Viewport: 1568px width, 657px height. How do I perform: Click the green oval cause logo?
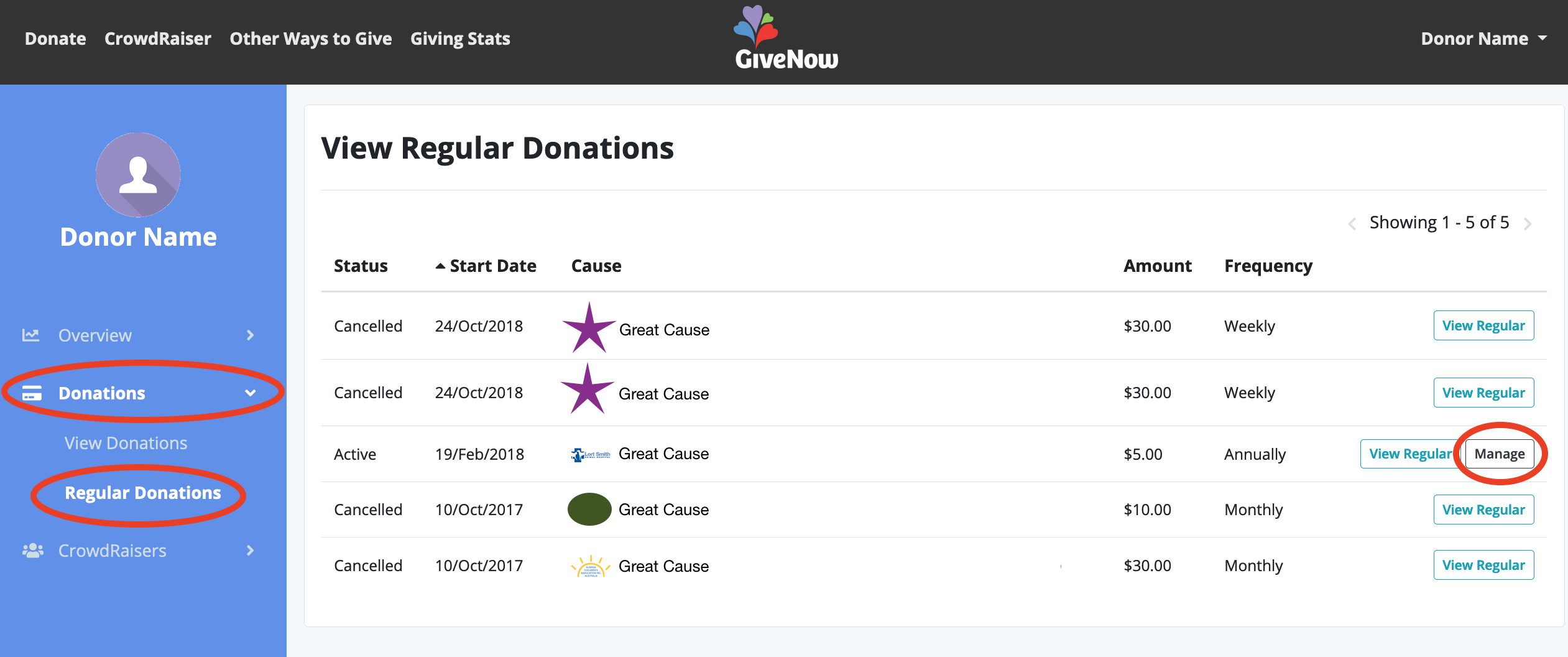[x=589, y=510]
